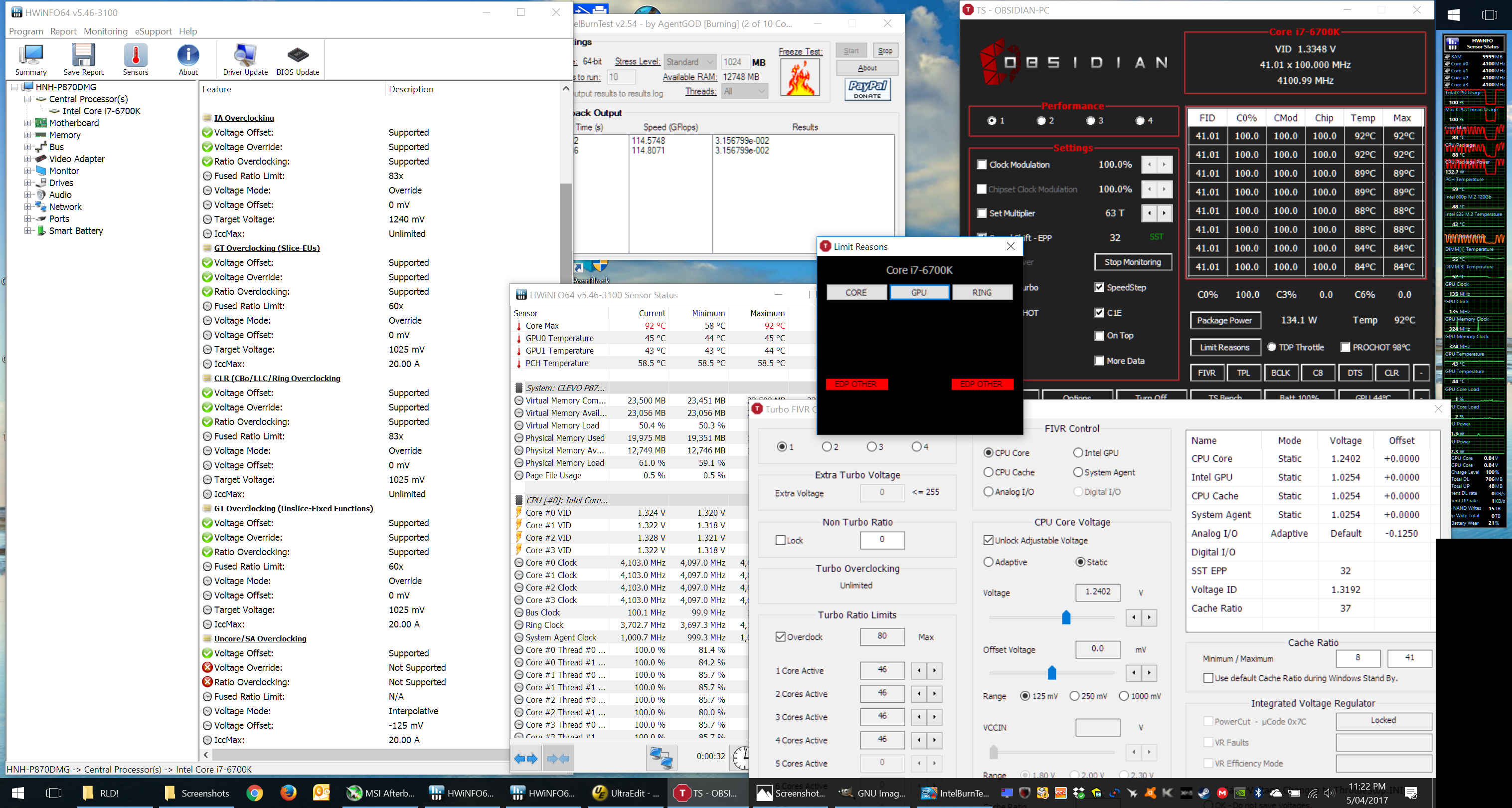Switch to GNU Image taskbar item
1512x808 pixels.
[872, 794]
